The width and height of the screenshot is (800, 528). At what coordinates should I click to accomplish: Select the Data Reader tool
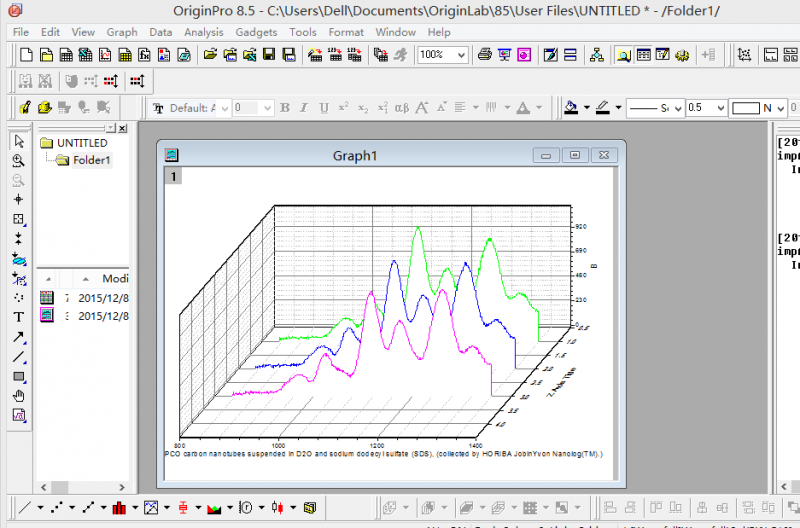point(19,219)
